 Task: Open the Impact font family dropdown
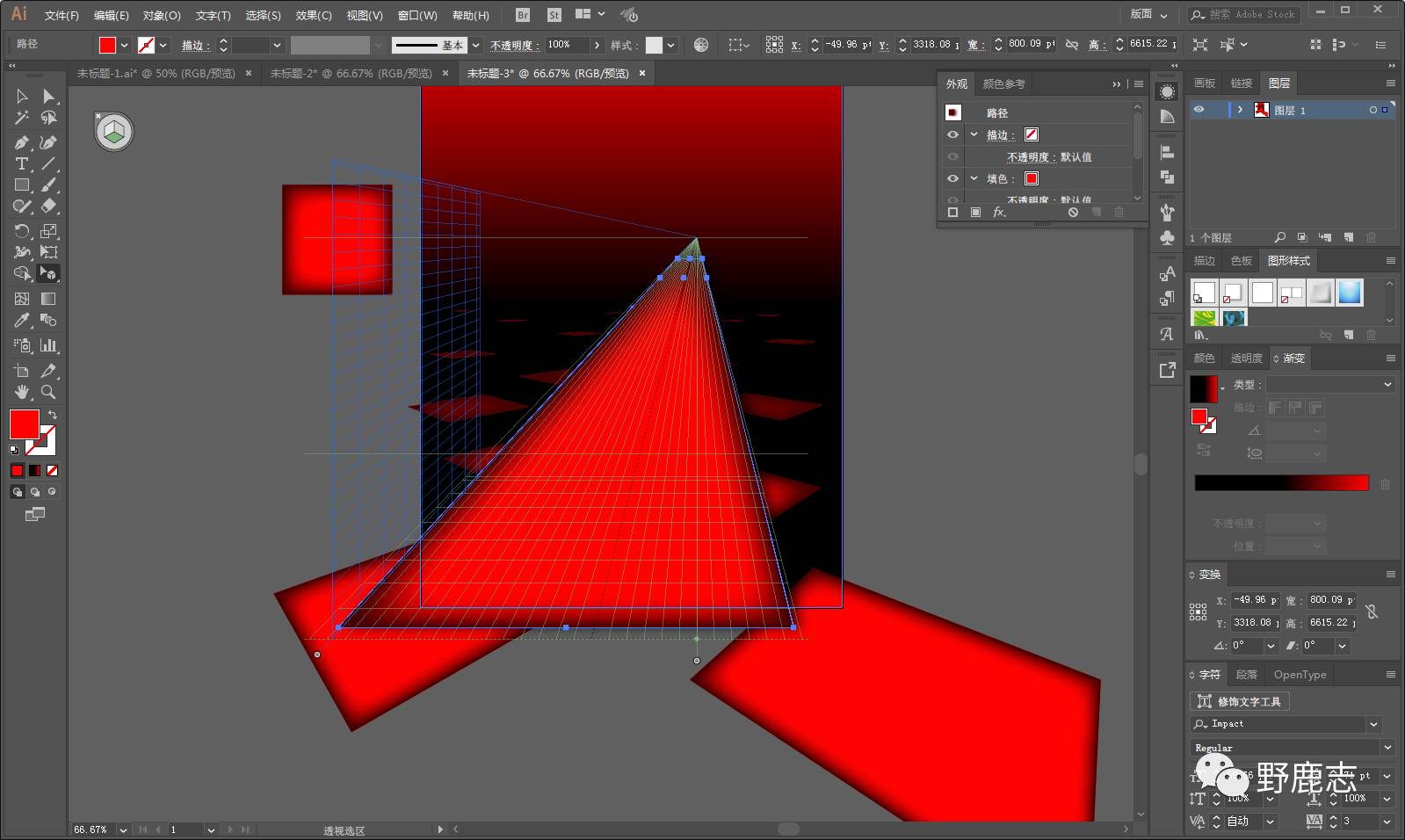click(1373, 724)
